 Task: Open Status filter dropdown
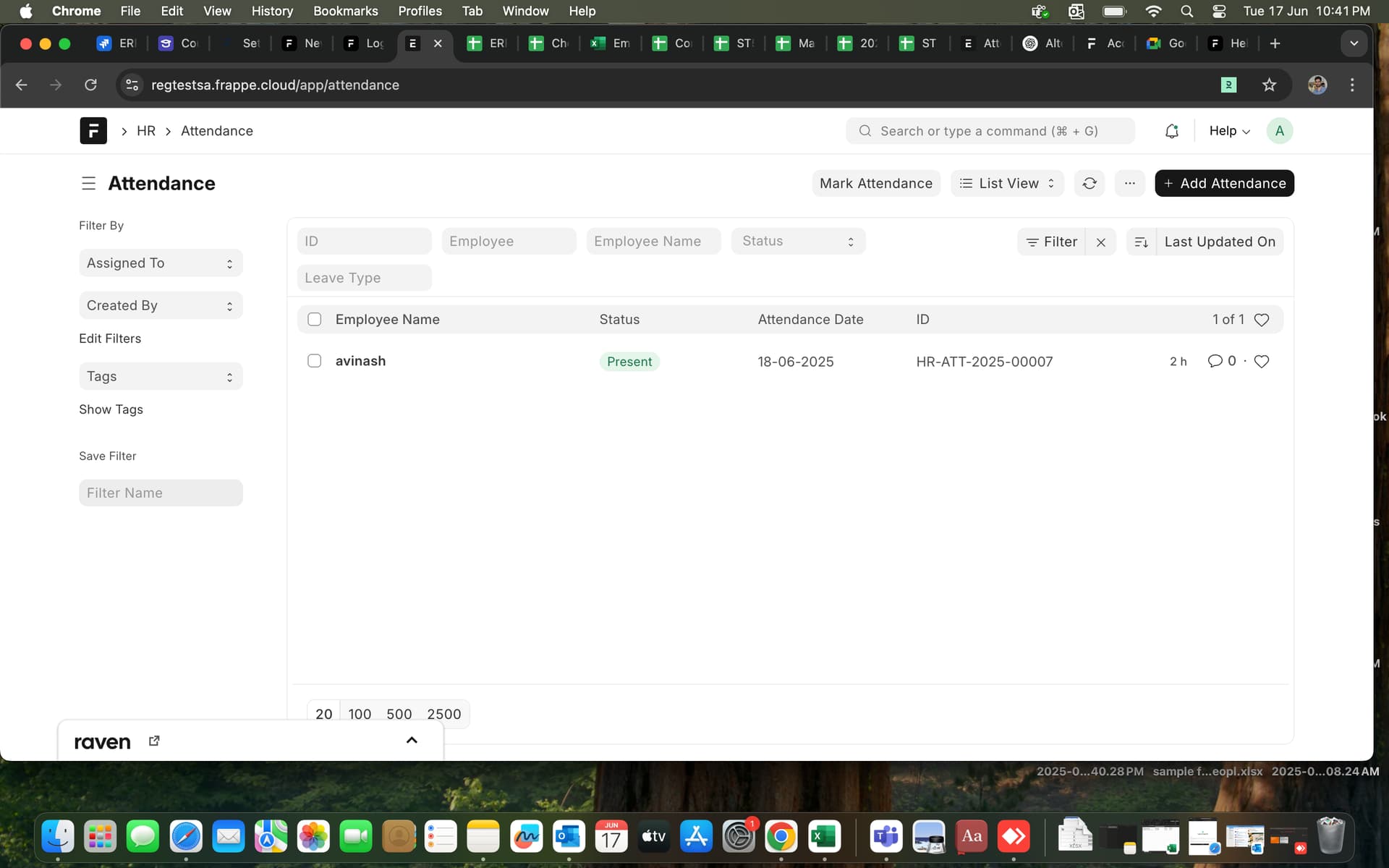(x=798, y=242)
